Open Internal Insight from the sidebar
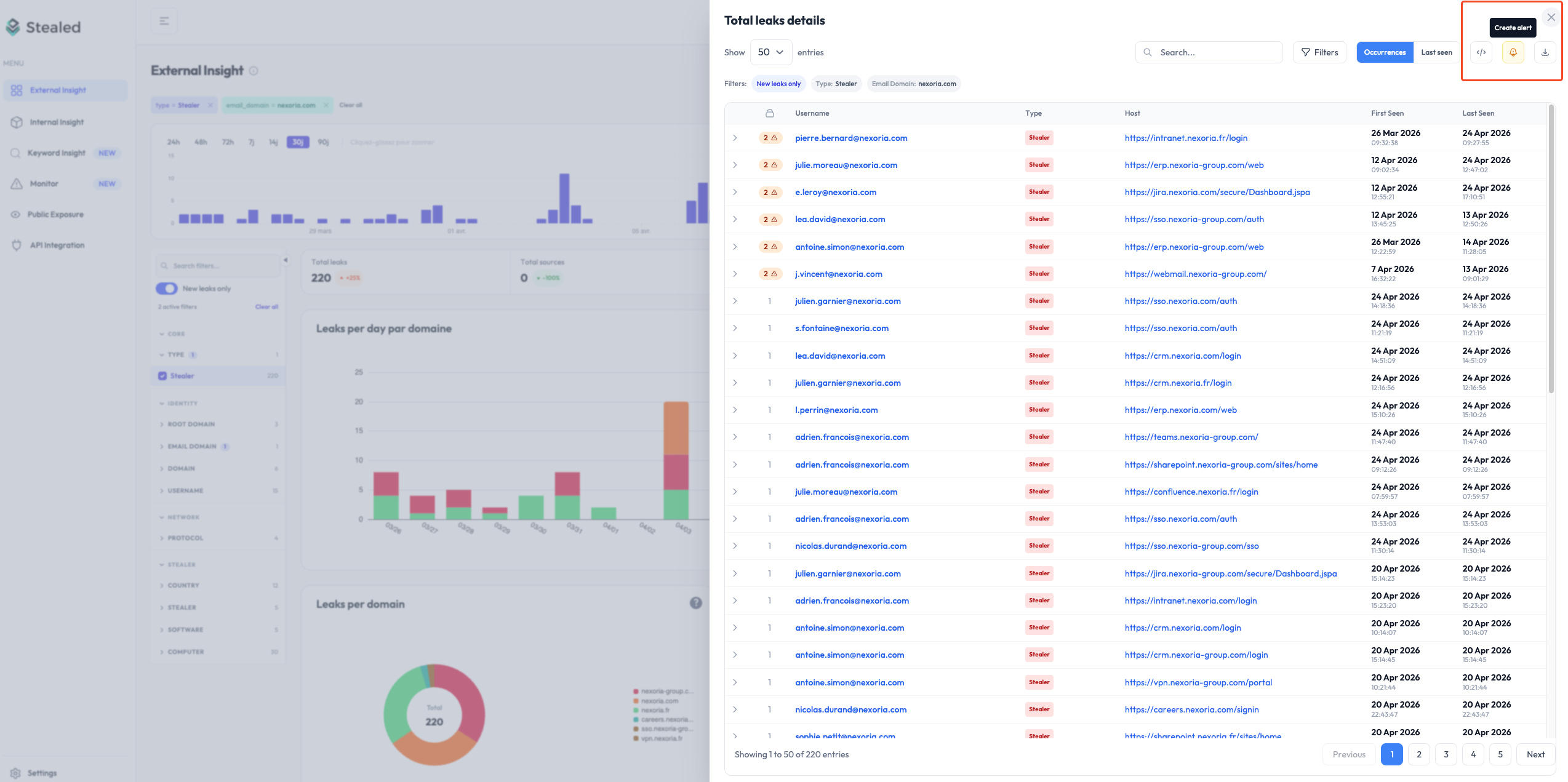1568x782 pixels. [57, 121]
